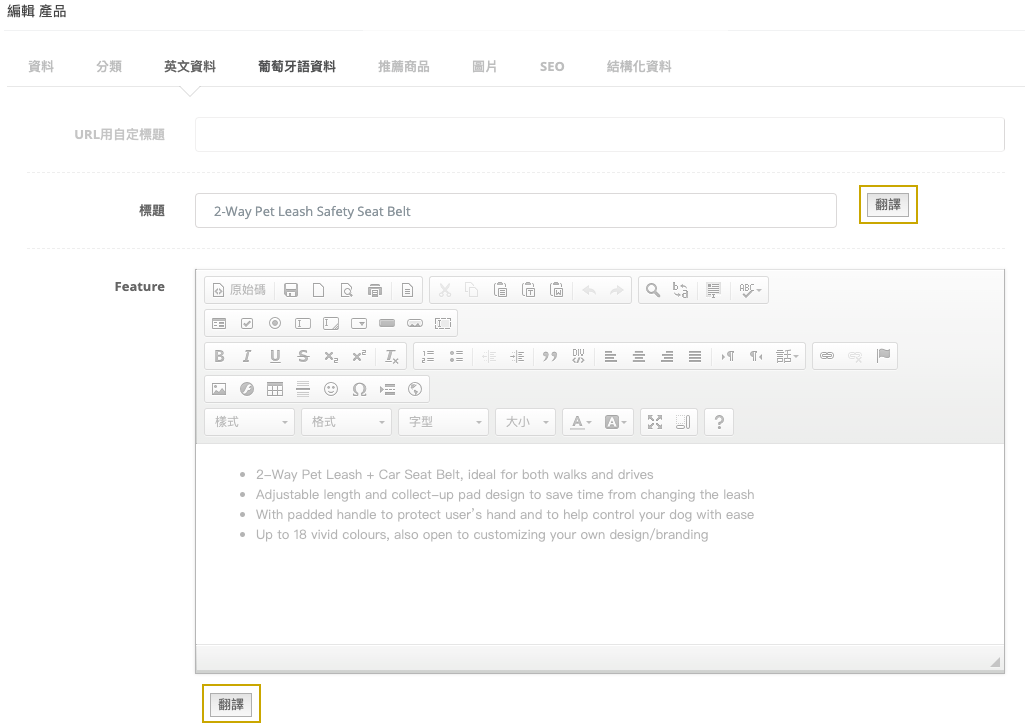The width and height of the screenshot is (1030, 726).
Task: Set right-to-left text direction
Action: coord(756,356)
